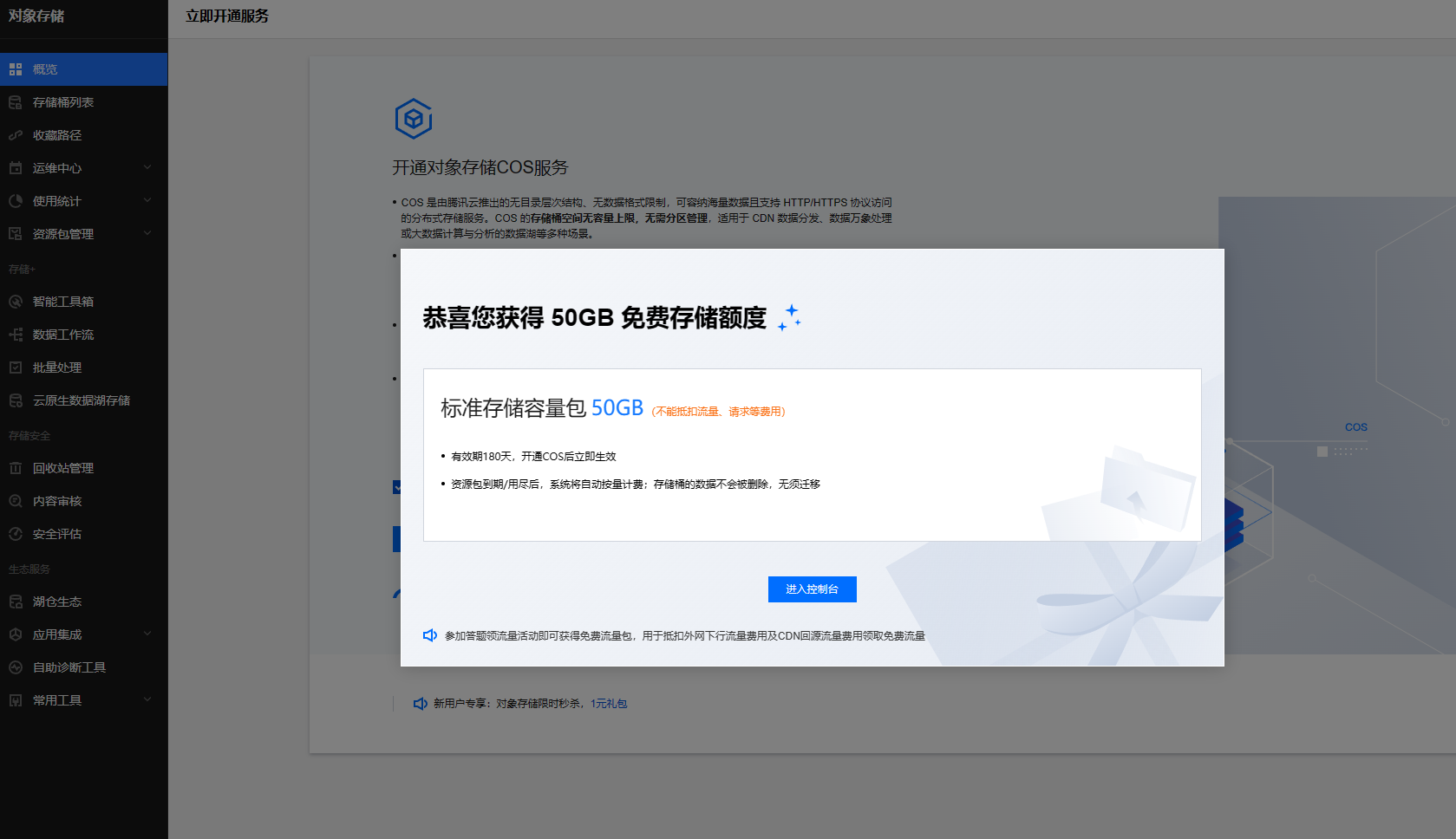Expand the 资源包管理 submenu arrow
The height and width of the screenshot is (839, 1456).
click(147, 233)
